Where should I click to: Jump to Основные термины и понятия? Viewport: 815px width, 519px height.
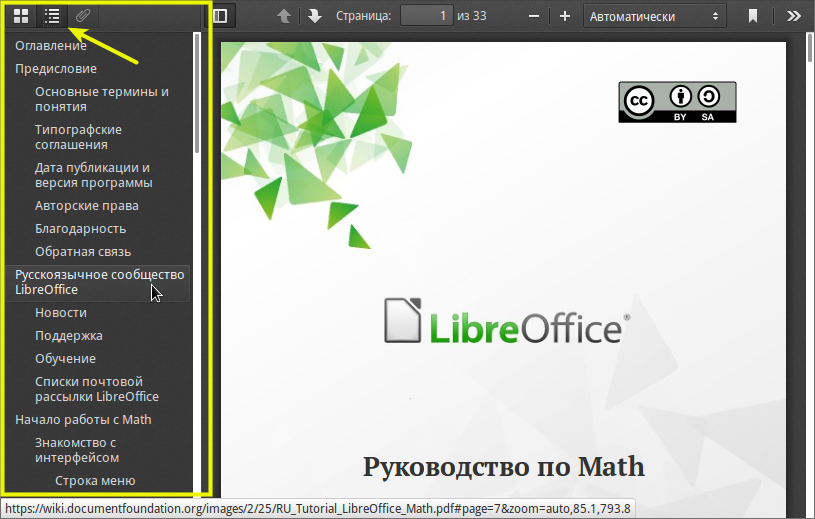pos(102,99)
